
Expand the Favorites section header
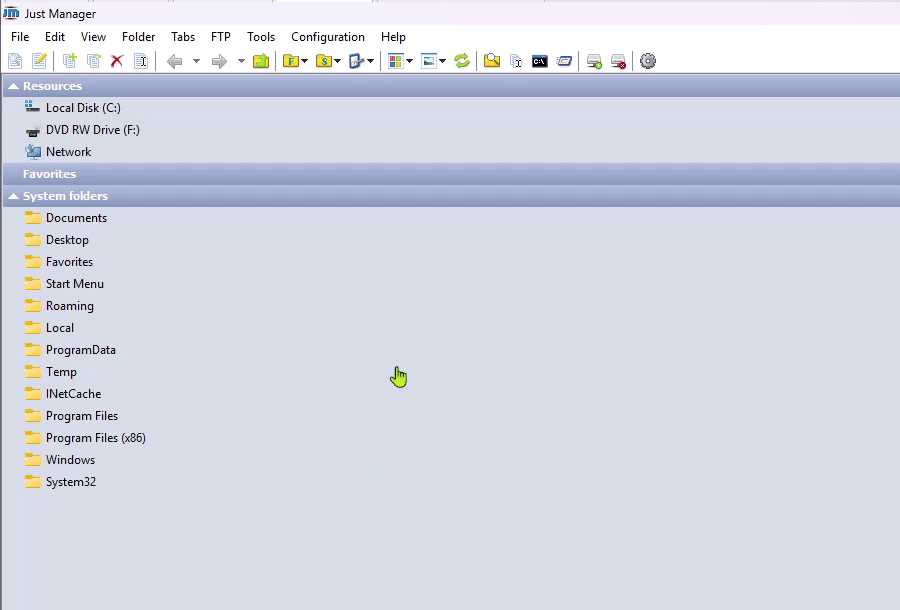(451, 174)
